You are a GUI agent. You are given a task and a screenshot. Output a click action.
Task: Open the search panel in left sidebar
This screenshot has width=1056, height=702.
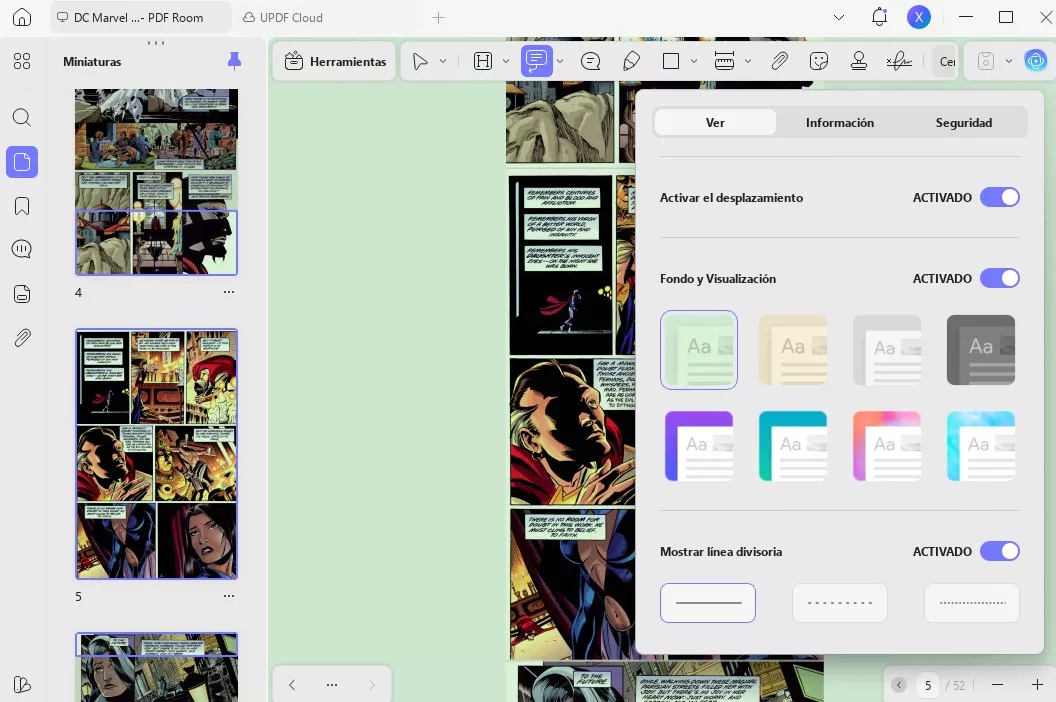(22, 117)
